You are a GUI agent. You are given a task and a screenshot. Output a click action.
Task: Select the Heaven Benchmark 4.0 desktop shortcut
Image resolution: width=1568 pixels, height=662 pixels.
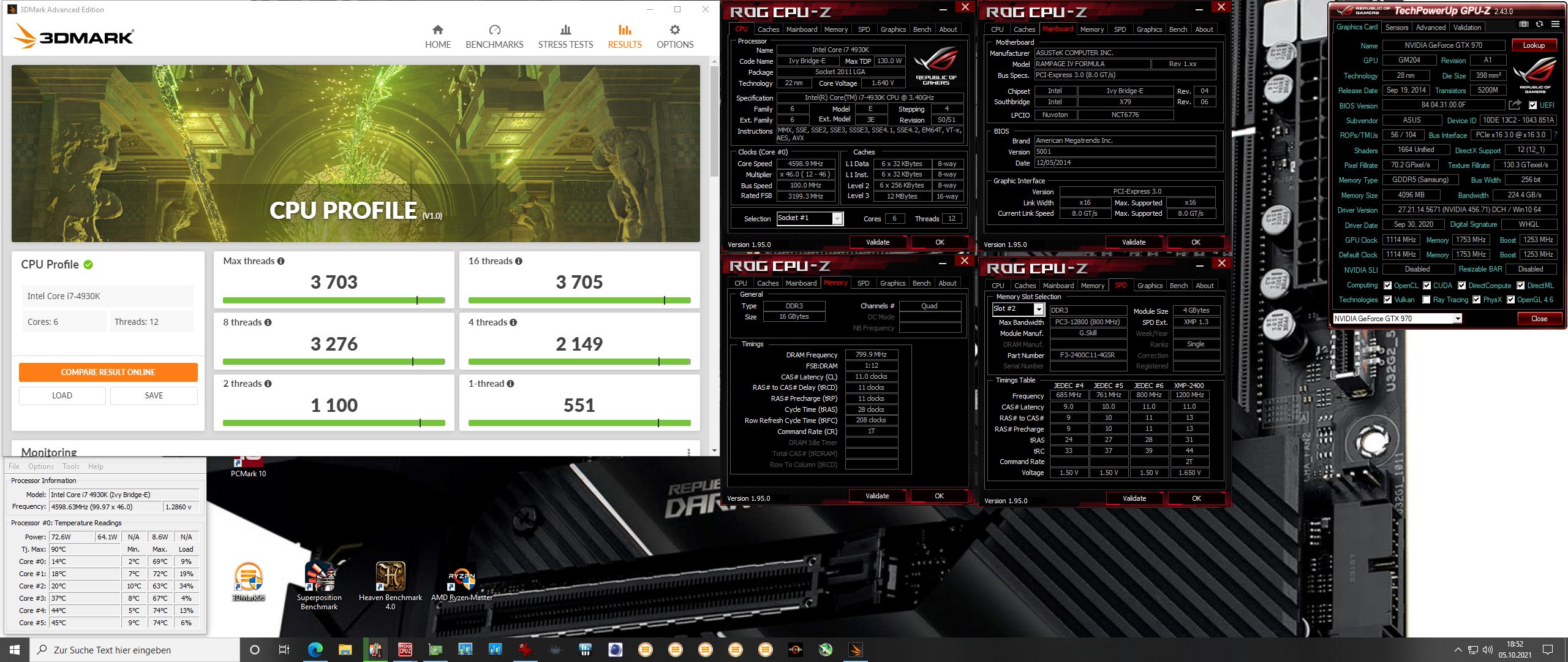pos(390,585)
